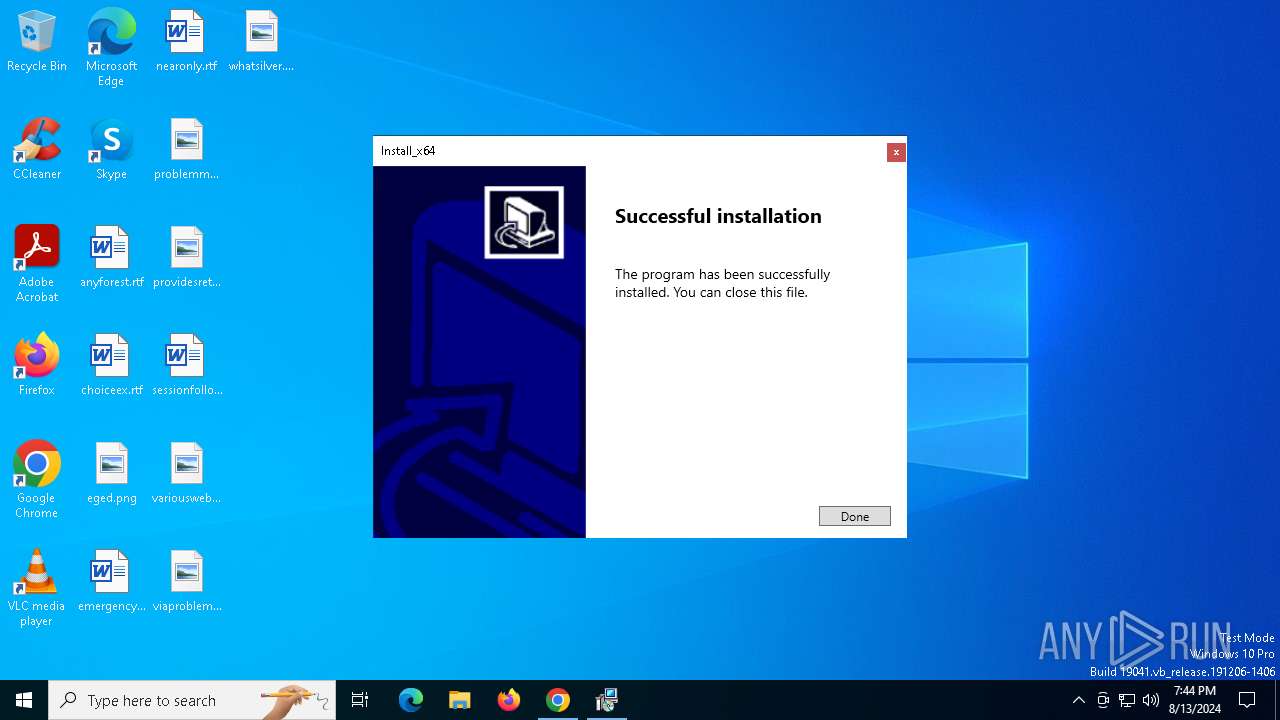The image size is (1280, 720).
Task: Select the Firefox desktop shortcut
Action: 37,366
